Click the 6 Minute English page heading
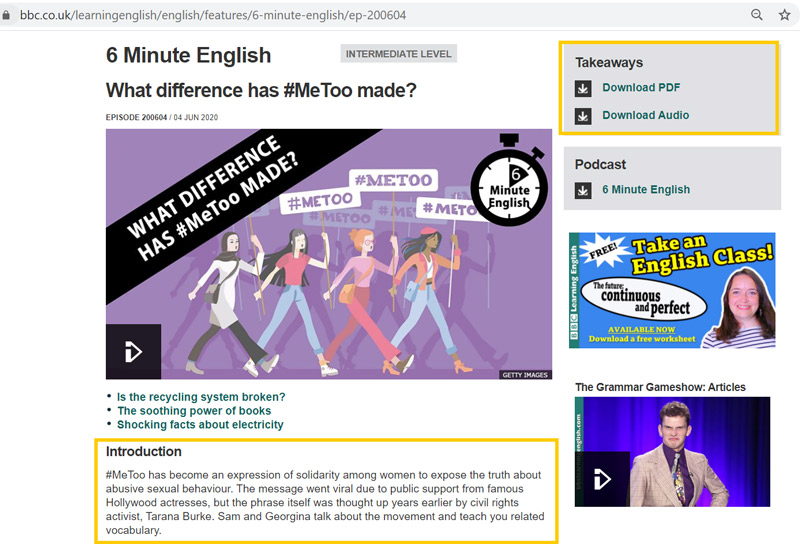Screen dimensions: 800x544 click(x=188, y=55)
